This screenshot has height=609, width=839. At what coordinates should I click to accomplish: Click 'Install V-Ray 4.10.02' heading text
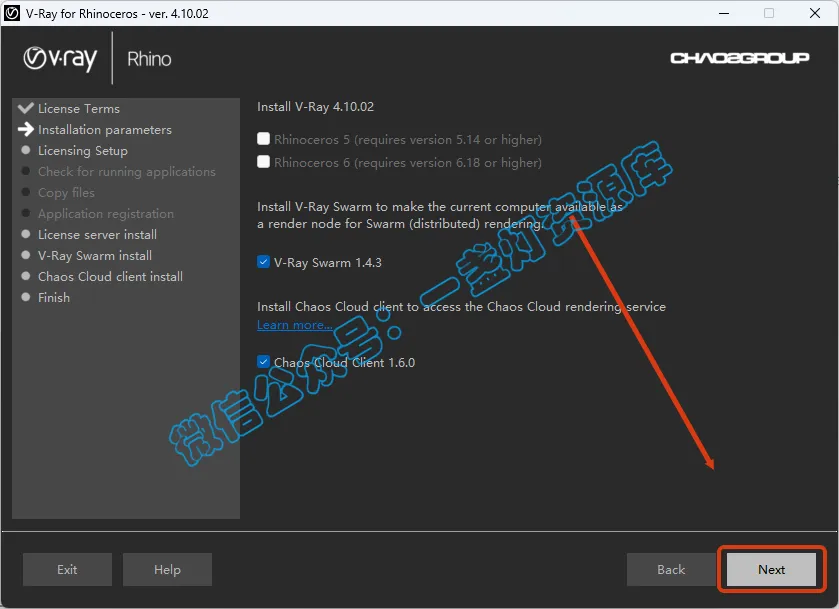tap(315, 106)
